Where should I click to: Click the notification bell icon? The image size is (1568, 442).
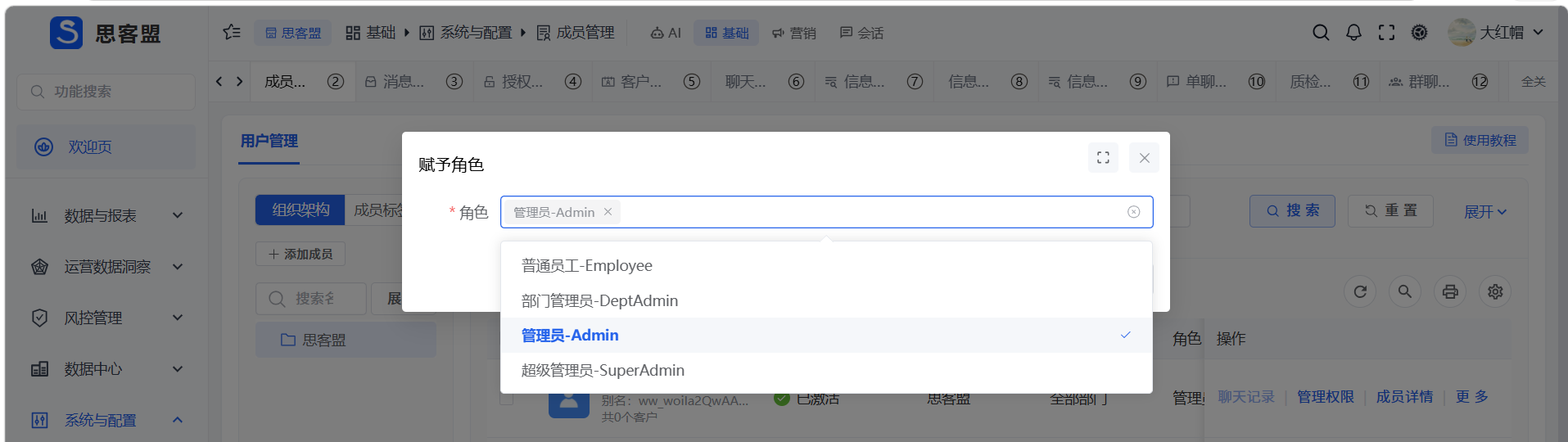[x=1353, y=33]
